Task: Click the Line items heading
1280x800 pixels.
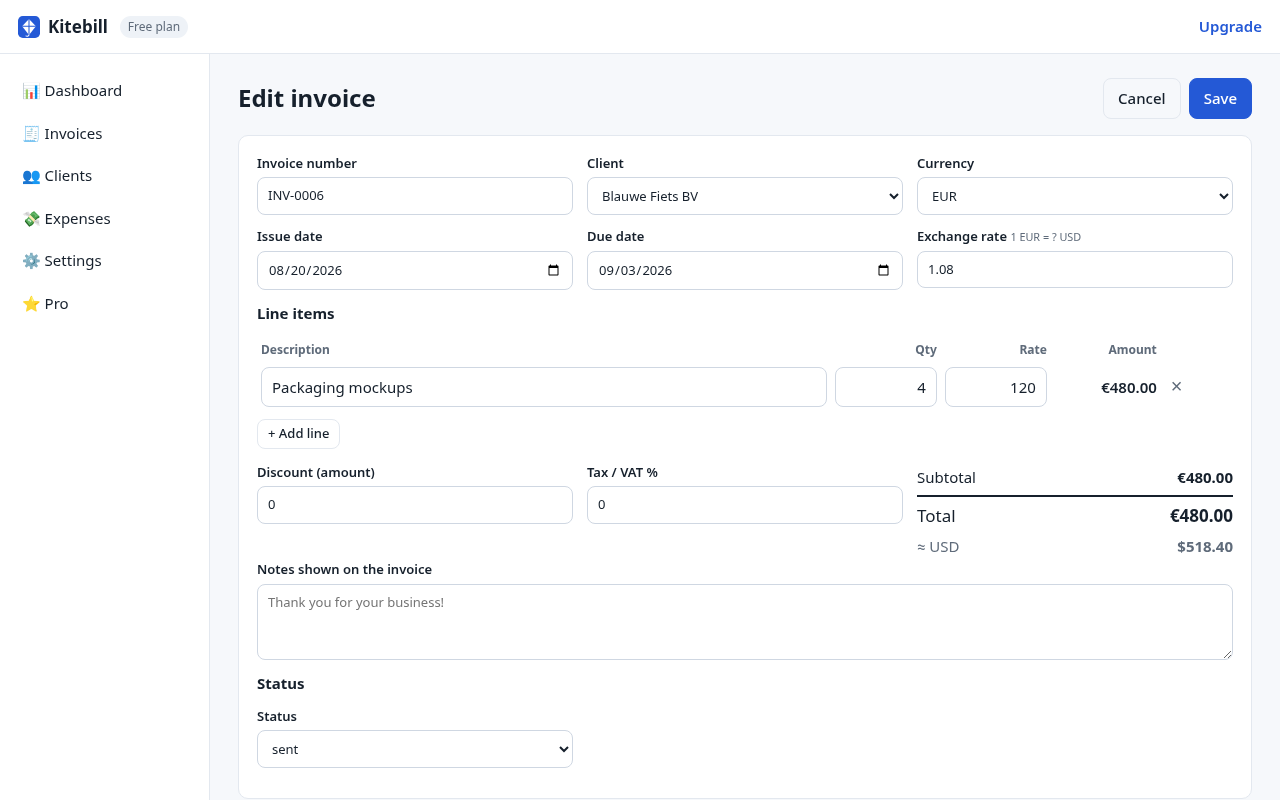Action: click(296, 314)
